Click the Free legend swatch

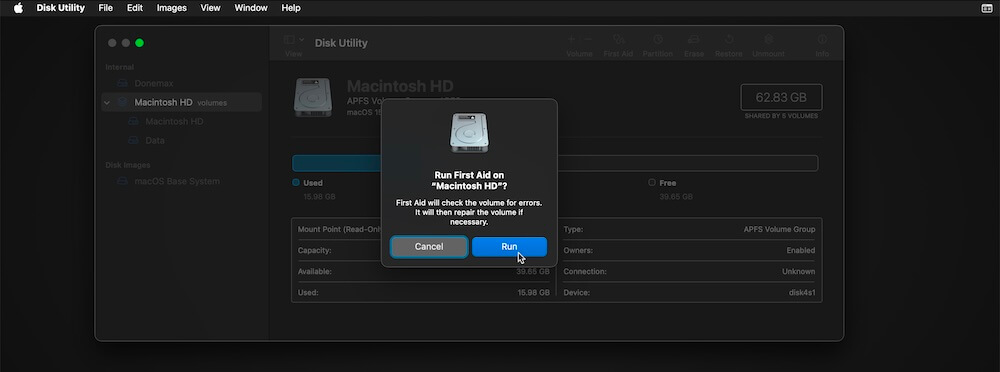(x=652, y=182)
